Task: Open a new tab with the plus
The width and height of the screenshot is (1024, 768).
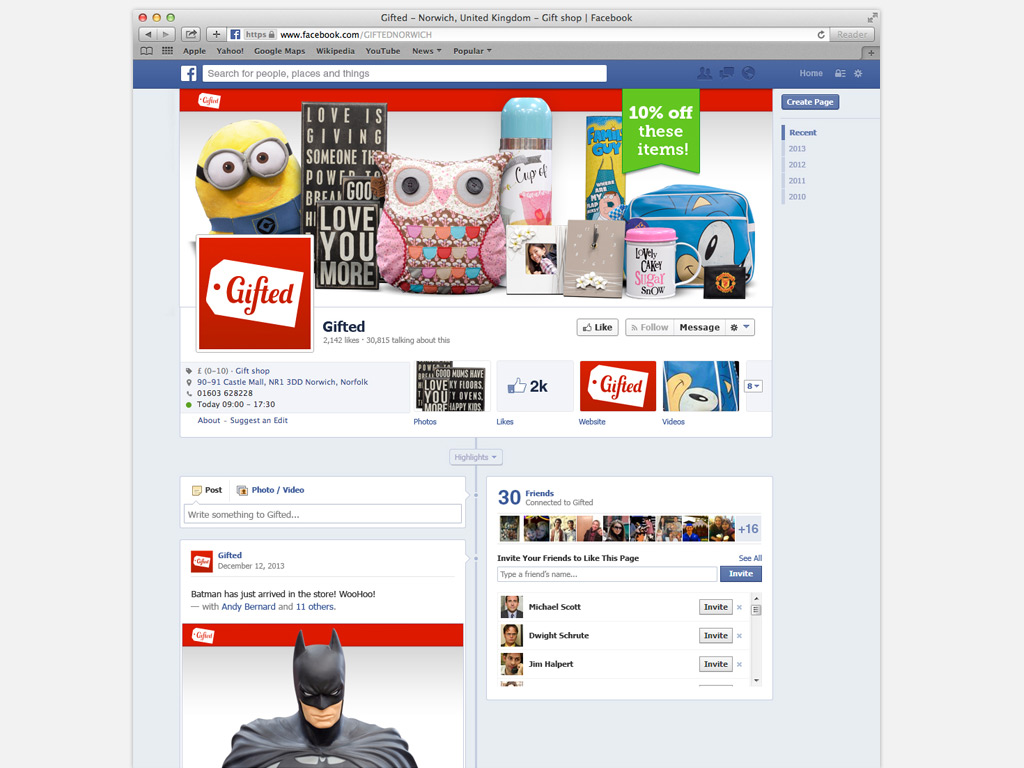Action: click(871, 53)
